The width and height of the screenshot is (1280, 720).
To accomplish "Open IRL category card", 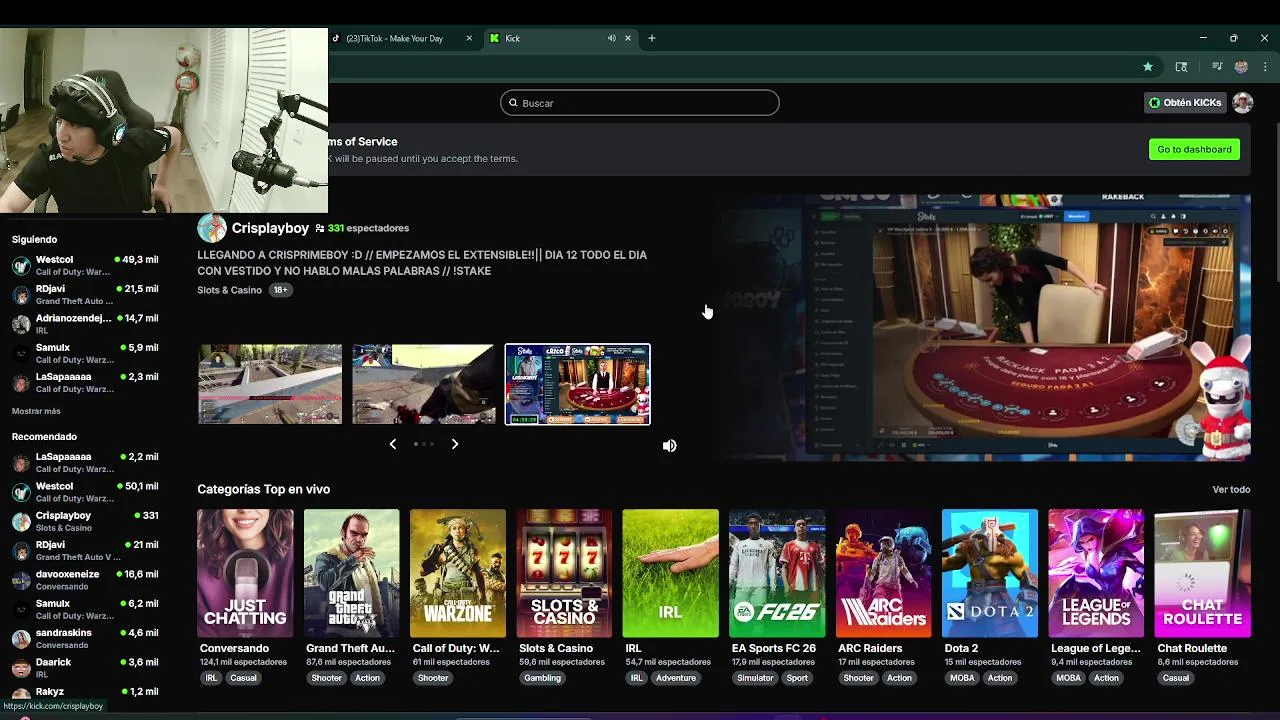I will coord(670,573).
